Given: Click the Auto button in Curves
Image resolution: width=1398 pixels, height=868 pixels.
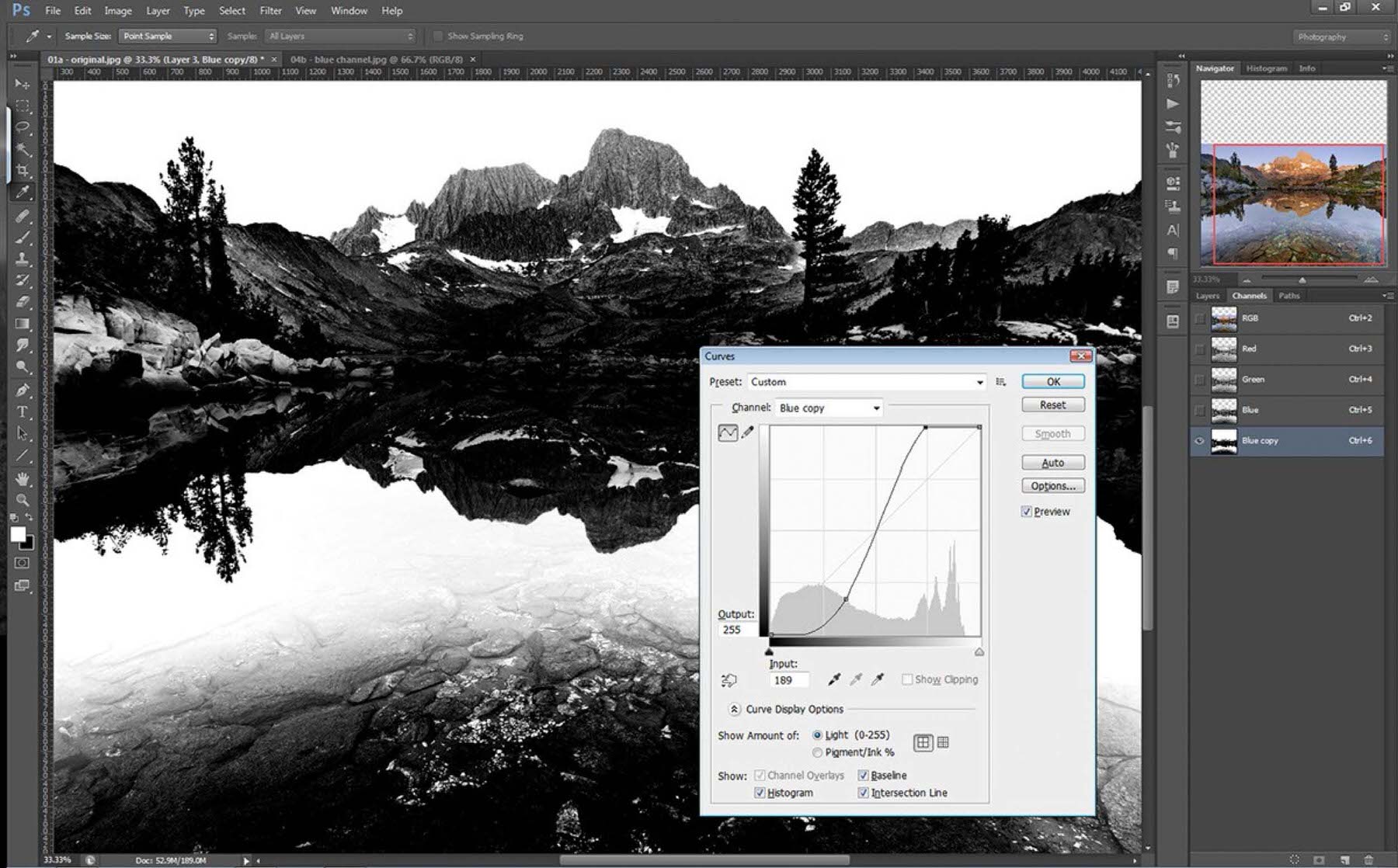Looking at the screenshot, I should (1053, 463).
